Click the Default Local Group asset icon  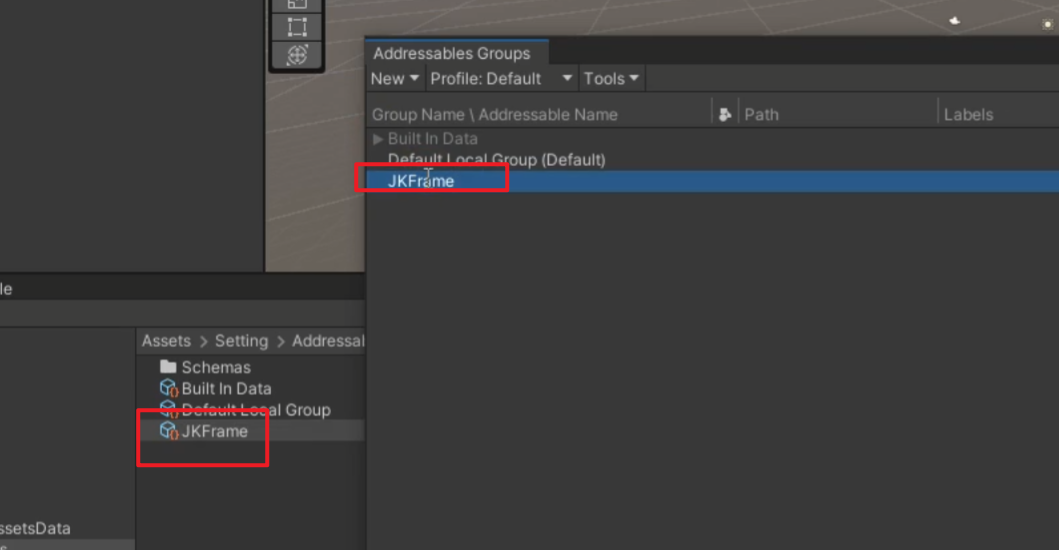pos(168,410)
